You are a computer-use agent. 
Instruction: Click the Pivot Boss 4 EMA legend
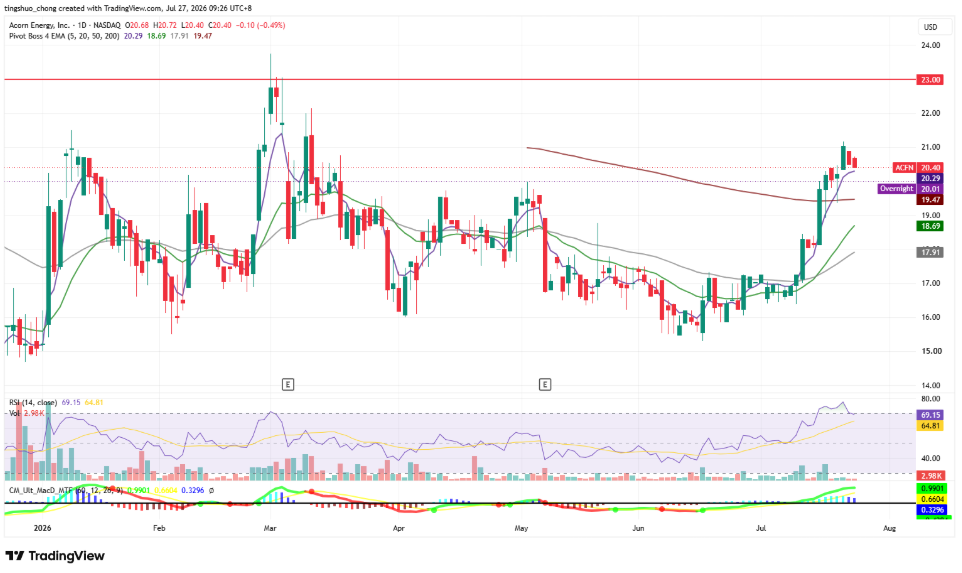64,36
